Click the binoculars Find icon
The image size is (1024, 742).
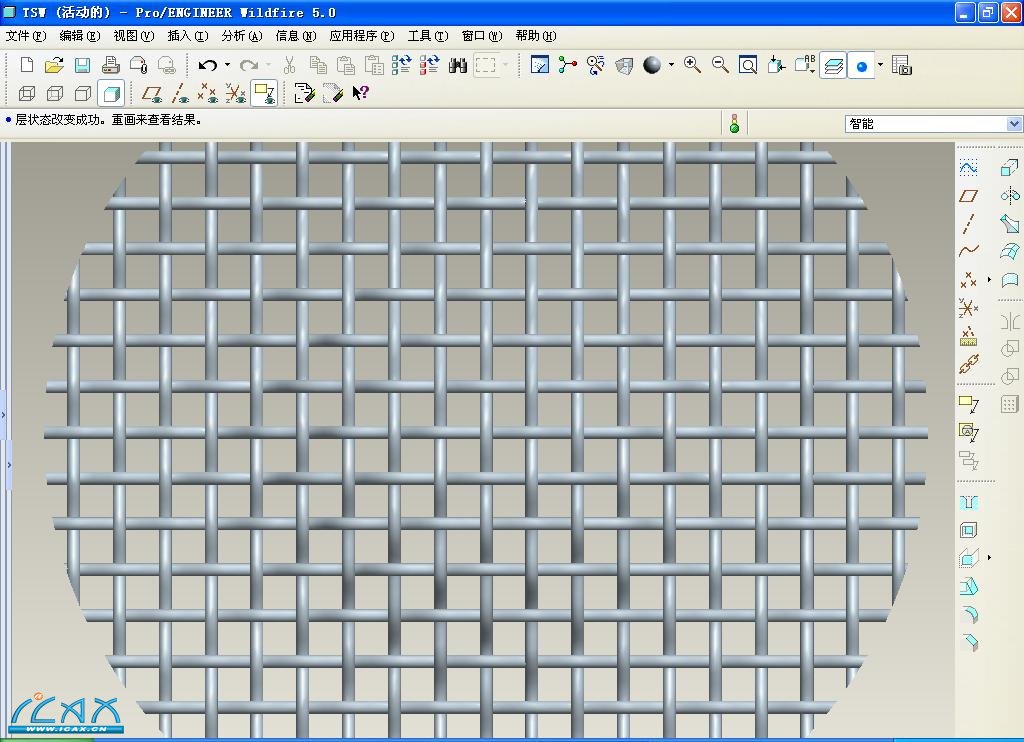(458, 65)
